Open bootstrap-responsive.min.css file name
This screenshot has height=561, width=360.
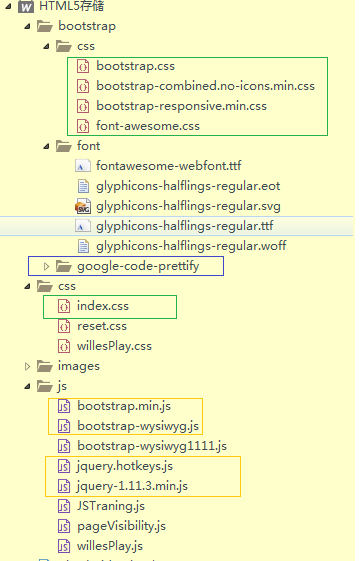[182, 106]
